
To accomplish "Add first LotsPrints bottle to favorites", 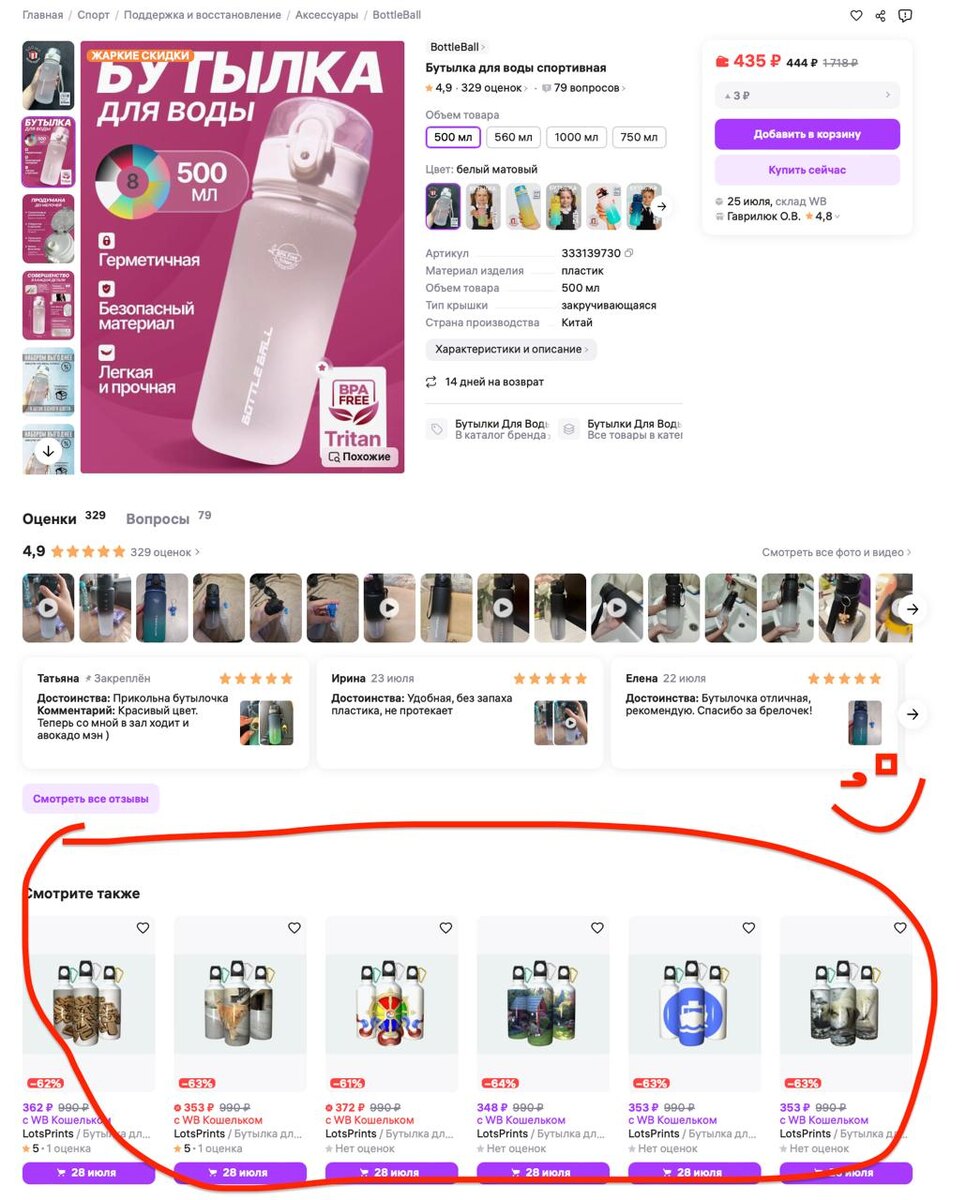I will pyautogui.click(x=143, y=928).
